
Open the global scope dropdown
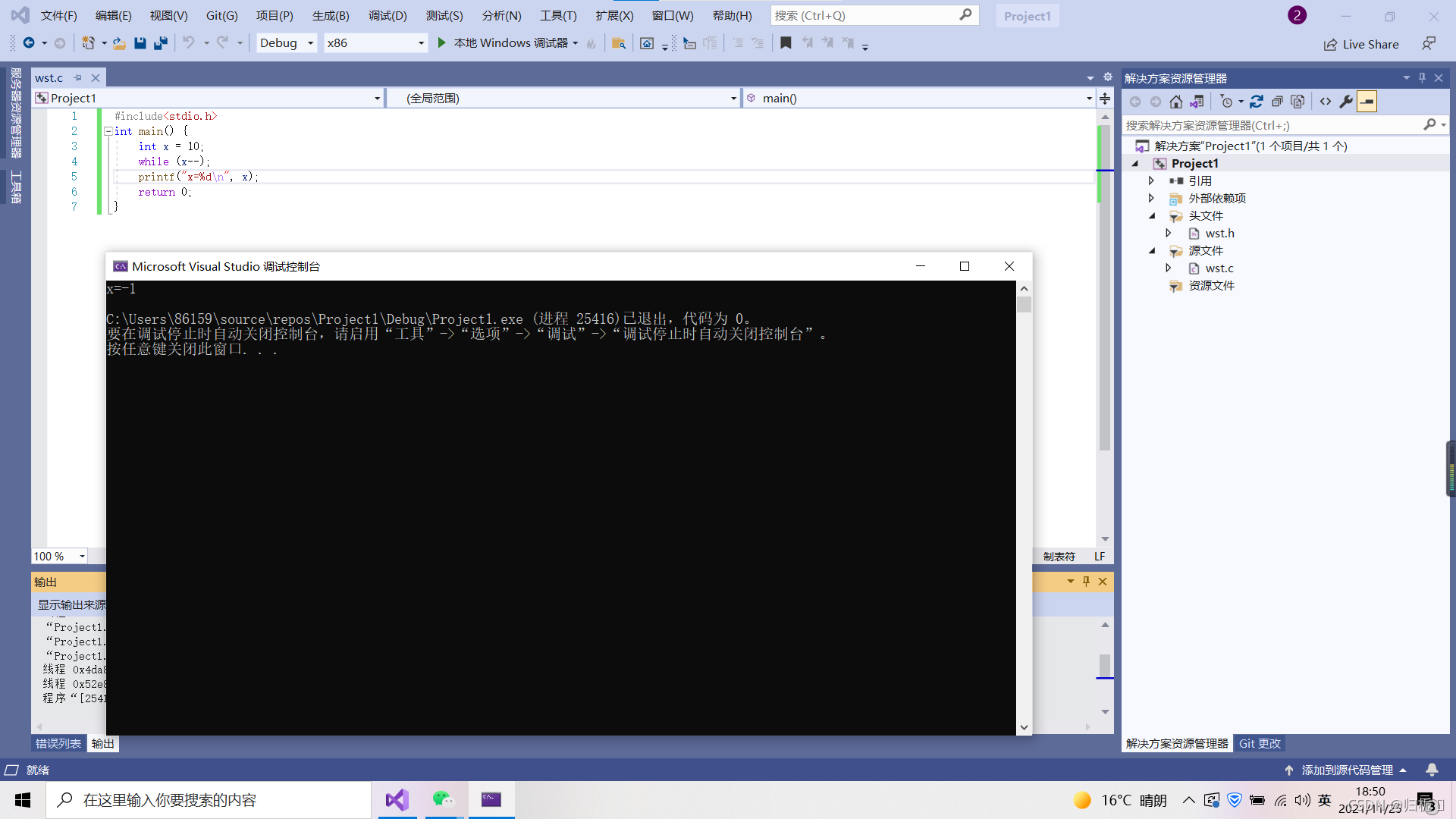pyautogui.click(x=563, y=99)
